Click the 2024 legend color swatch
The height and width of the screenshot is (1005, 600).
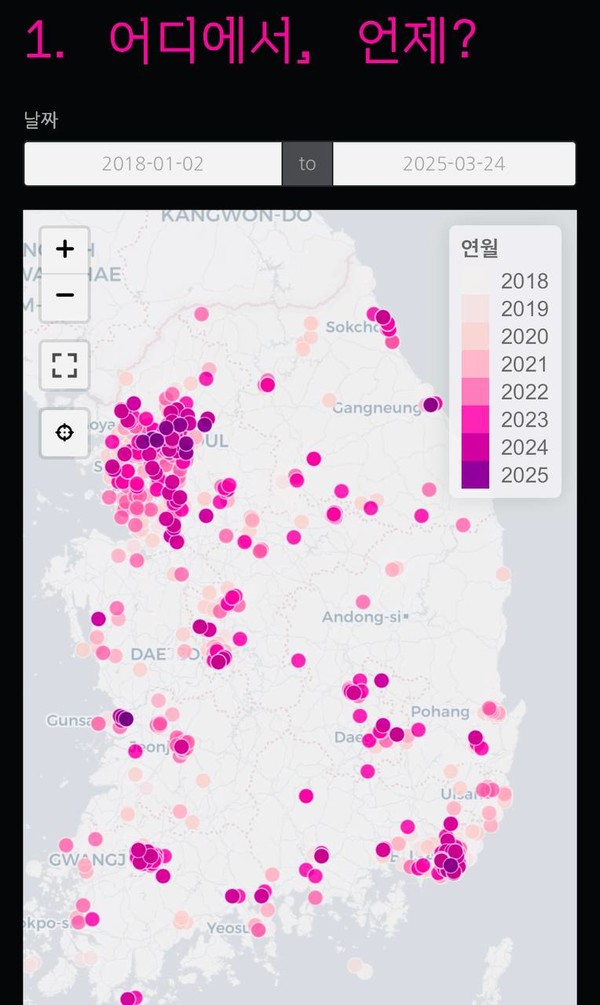(x=475, y=447)
